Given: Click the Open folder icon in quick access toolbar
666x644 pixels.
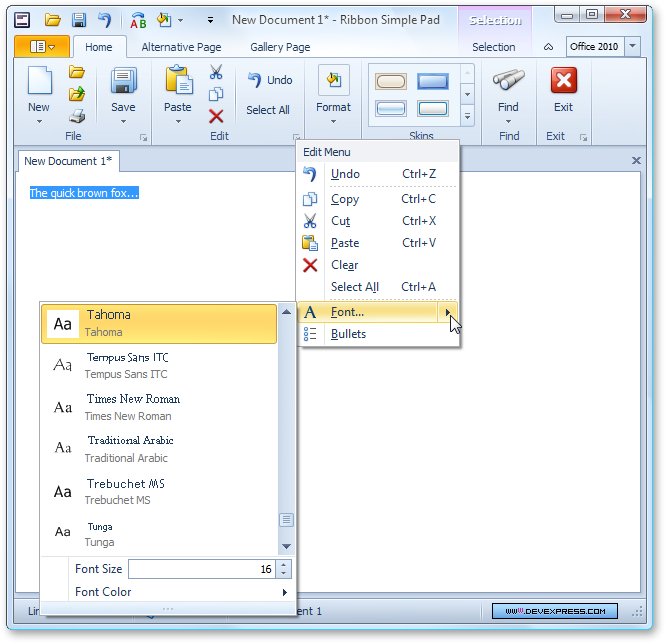Looking at the screenshot, I should point(53,20).
